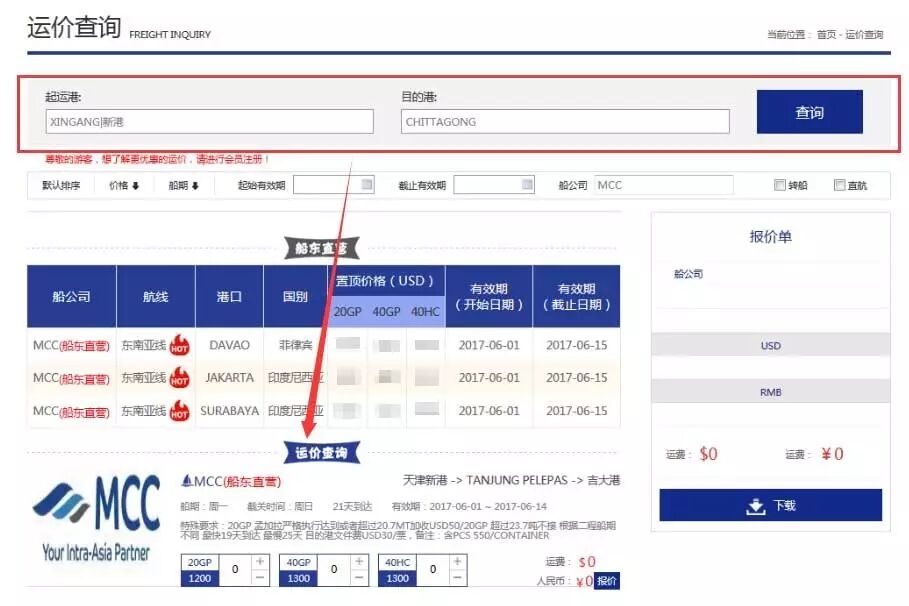
Task: Click the 船公司 column header
Action: (x=71, y=296)
